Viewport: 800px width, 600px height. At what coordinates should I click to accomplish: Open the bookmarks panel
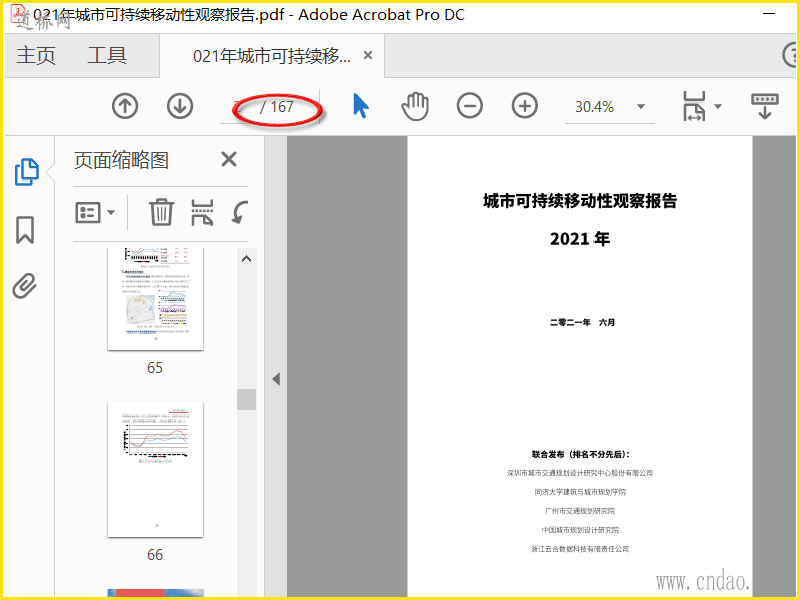click(25, 230)
